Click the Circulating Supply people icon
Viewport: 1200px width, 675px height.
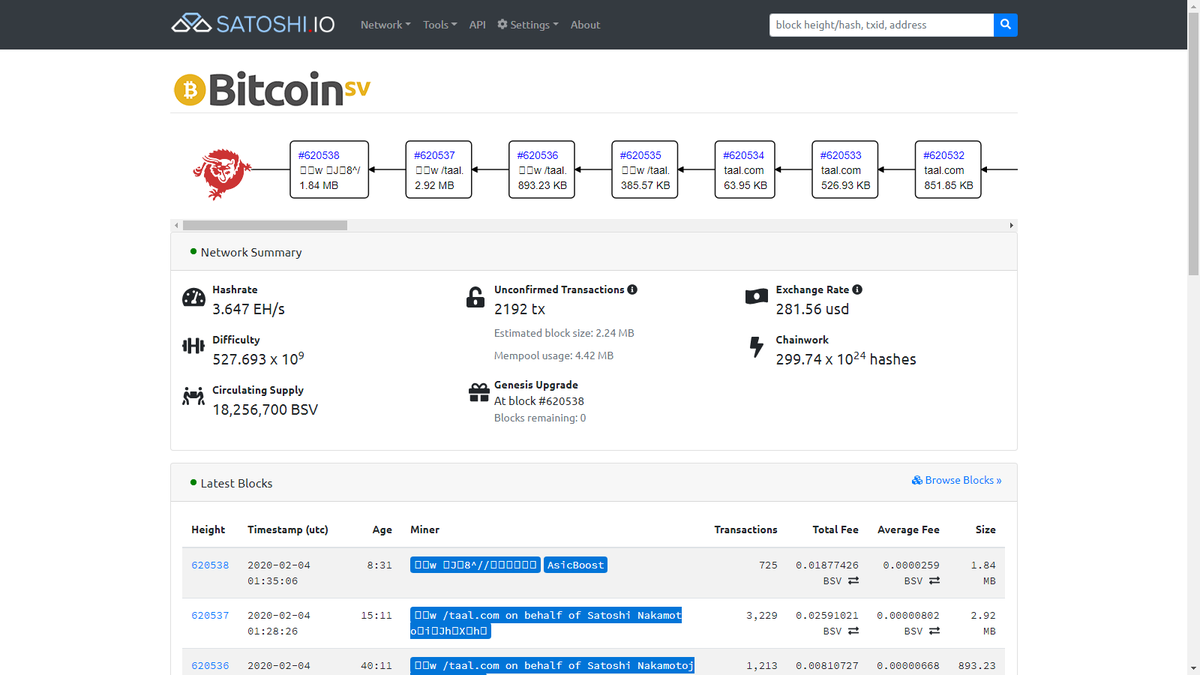point(193,397)
